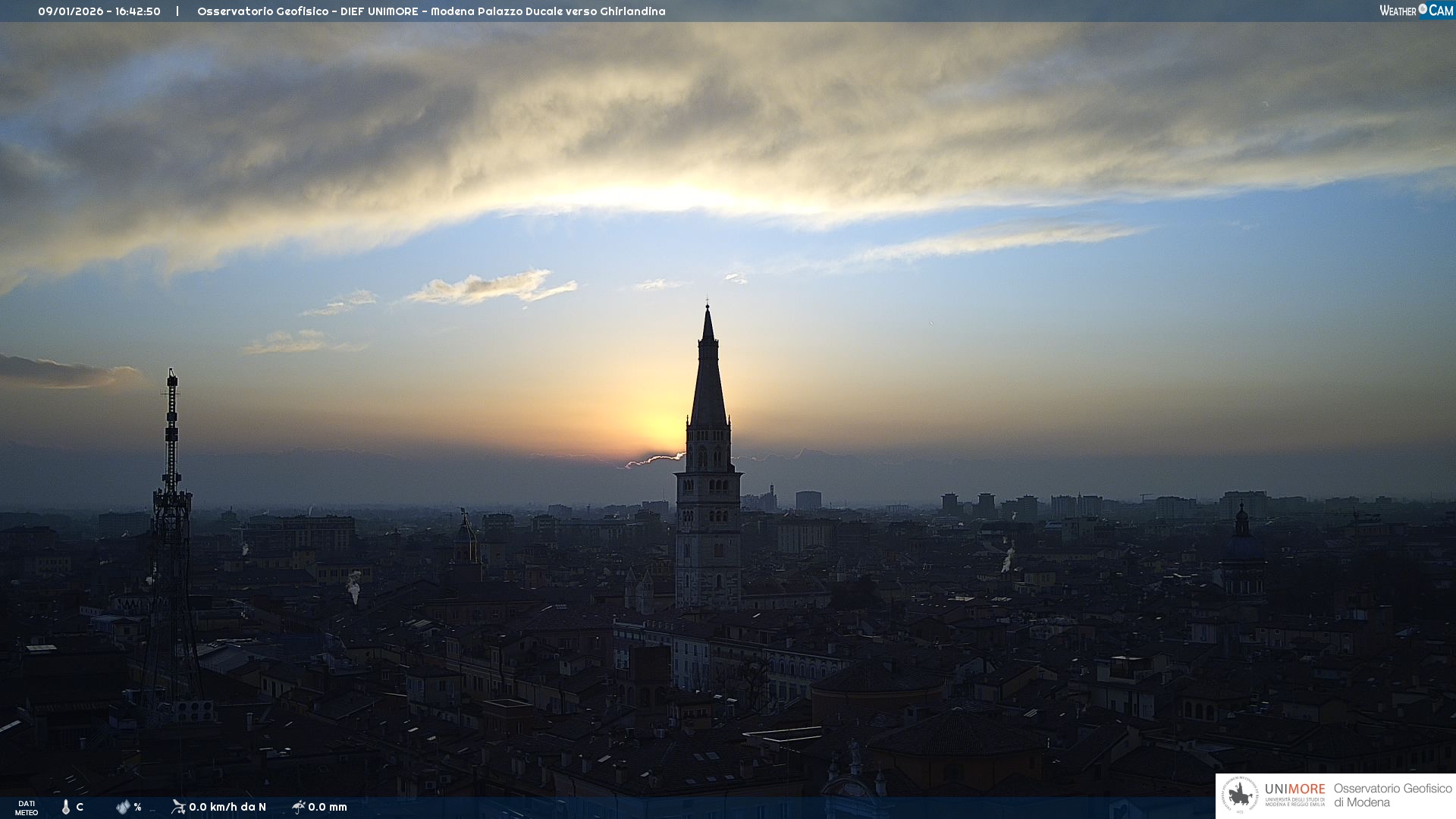Click the umbrella rainfall icon
Screen dimensions: 1456x819
[x=298, y=807]
